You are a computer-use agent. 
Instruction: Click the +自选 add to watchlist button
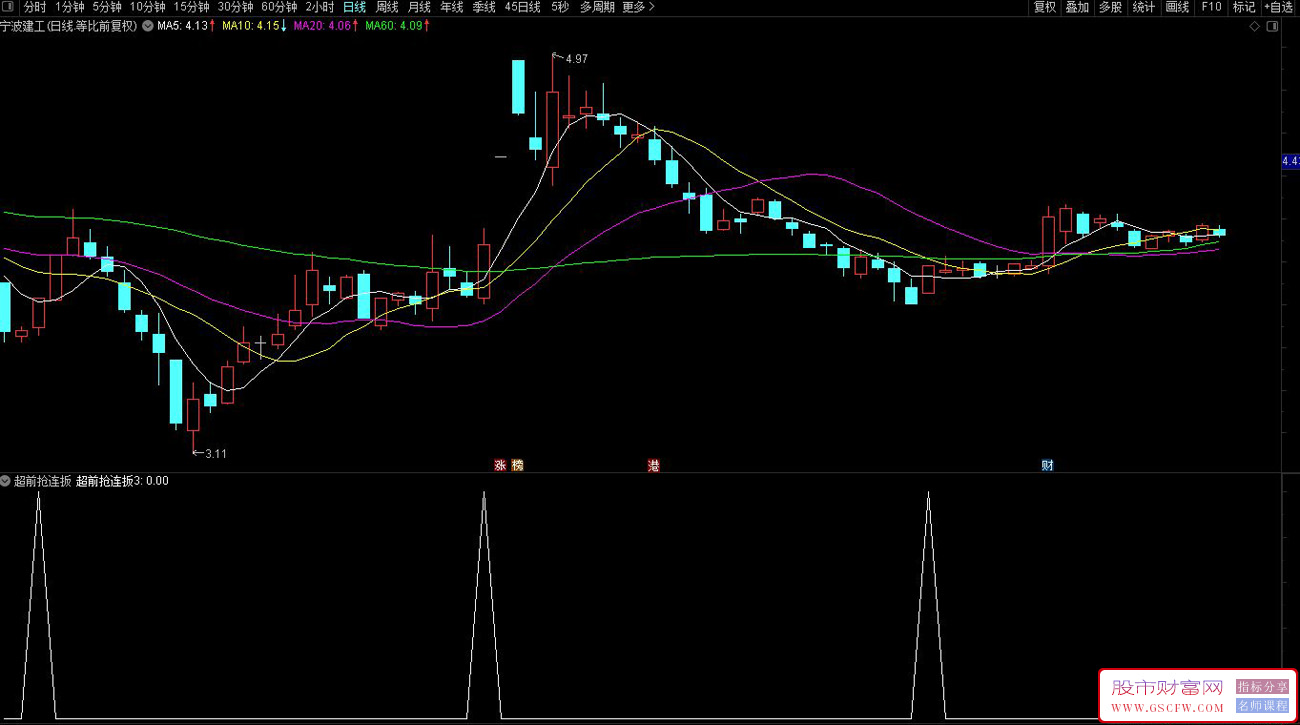(1278, 7)
